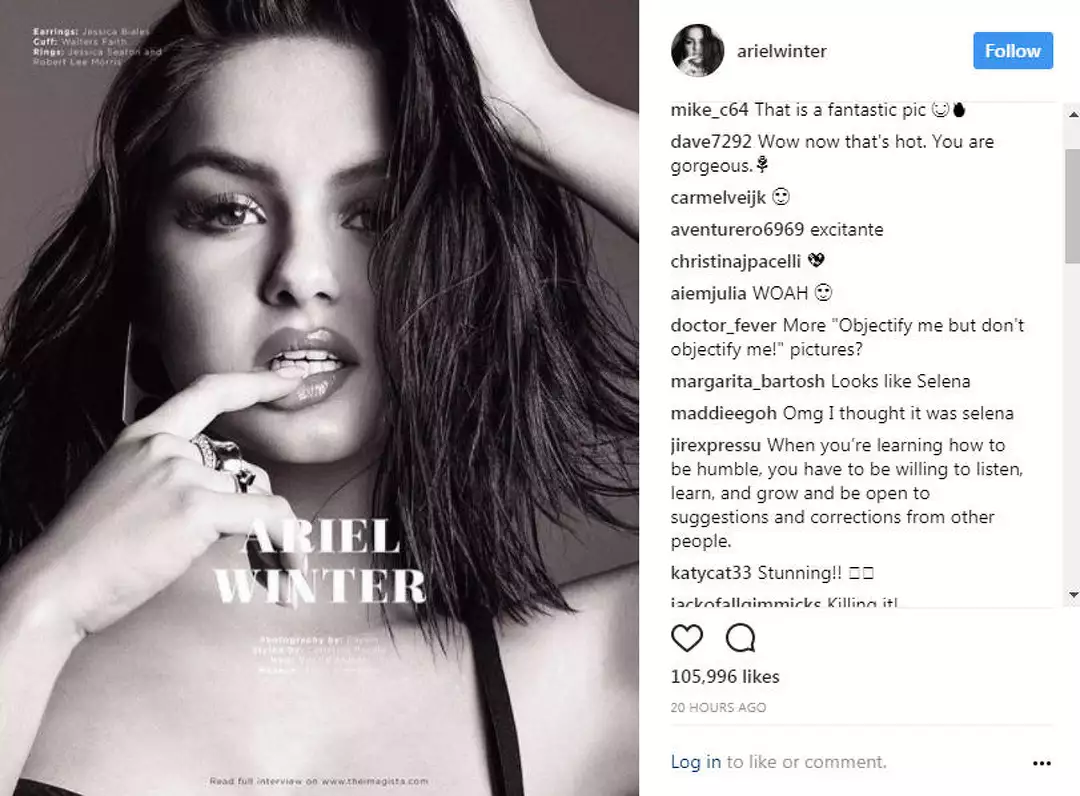View the 105,996 likes list
Image resolution: width=1080 pixels, height=796 pixels.
[725, 677]
